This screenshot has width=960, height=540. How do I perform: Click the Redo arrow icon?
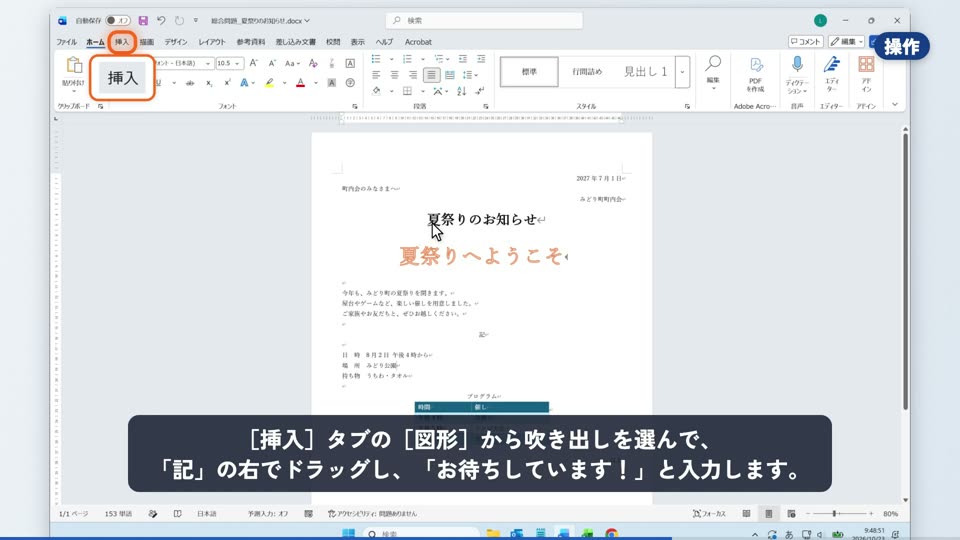(x=179, y=20)
